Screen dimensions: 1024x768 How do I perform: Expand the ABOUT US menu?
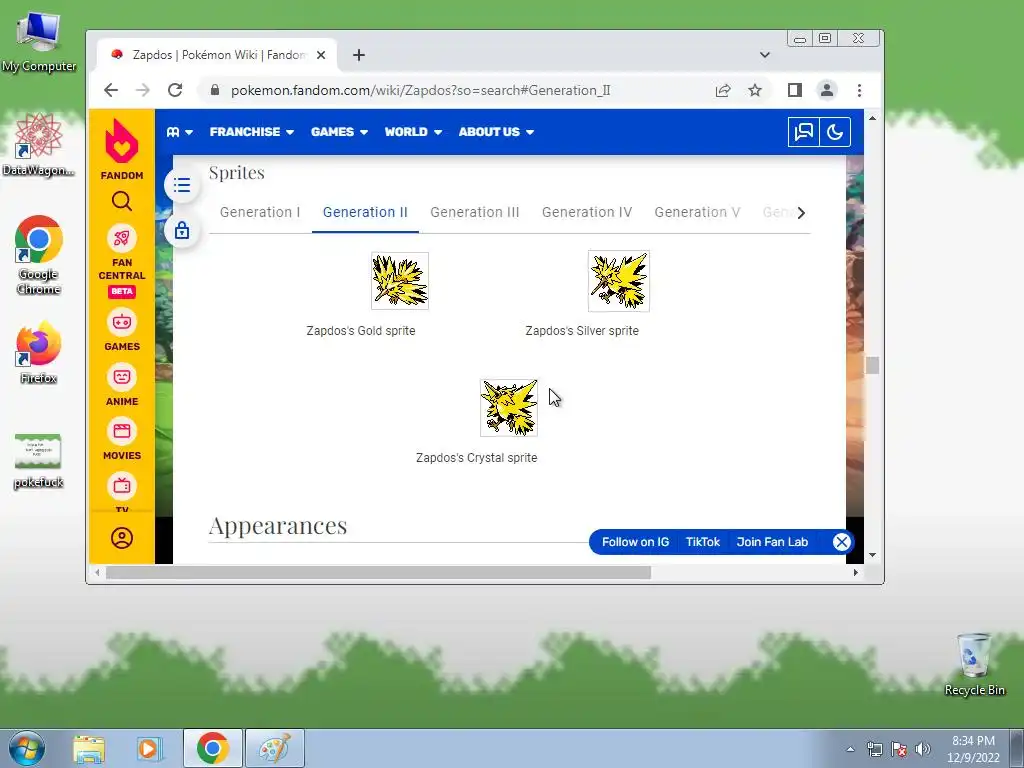[x=496, y=132]
